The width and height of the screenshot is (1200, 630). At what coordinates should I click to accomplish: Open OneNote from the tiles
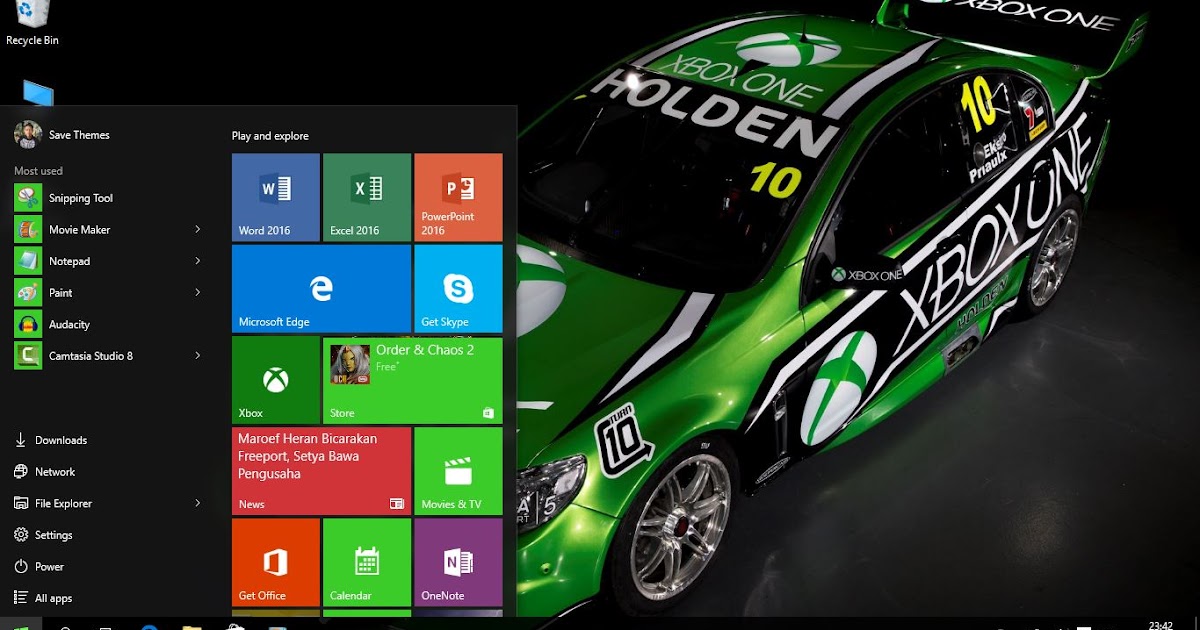tap(458, 562)
